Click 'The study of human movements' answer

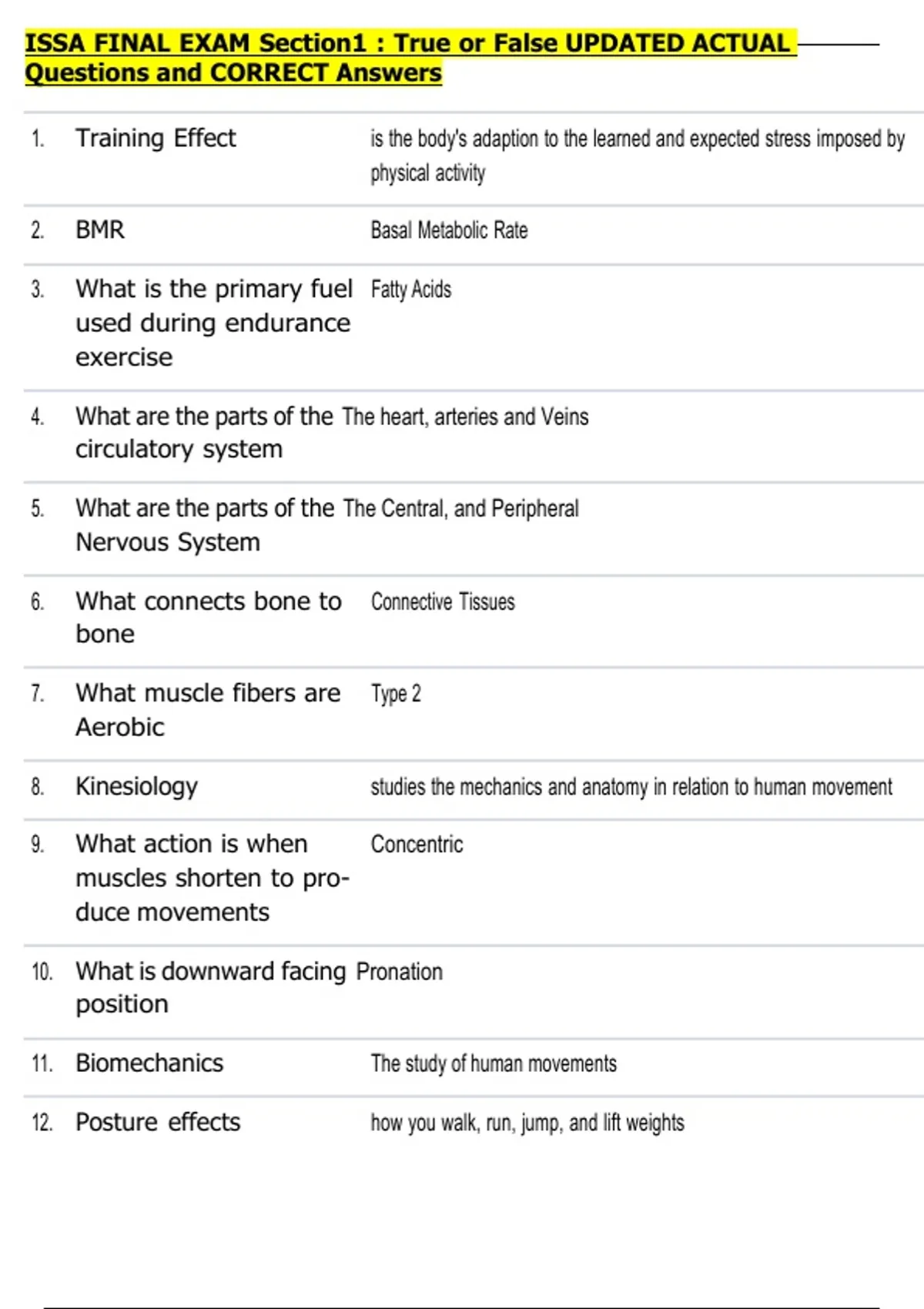494,1063
